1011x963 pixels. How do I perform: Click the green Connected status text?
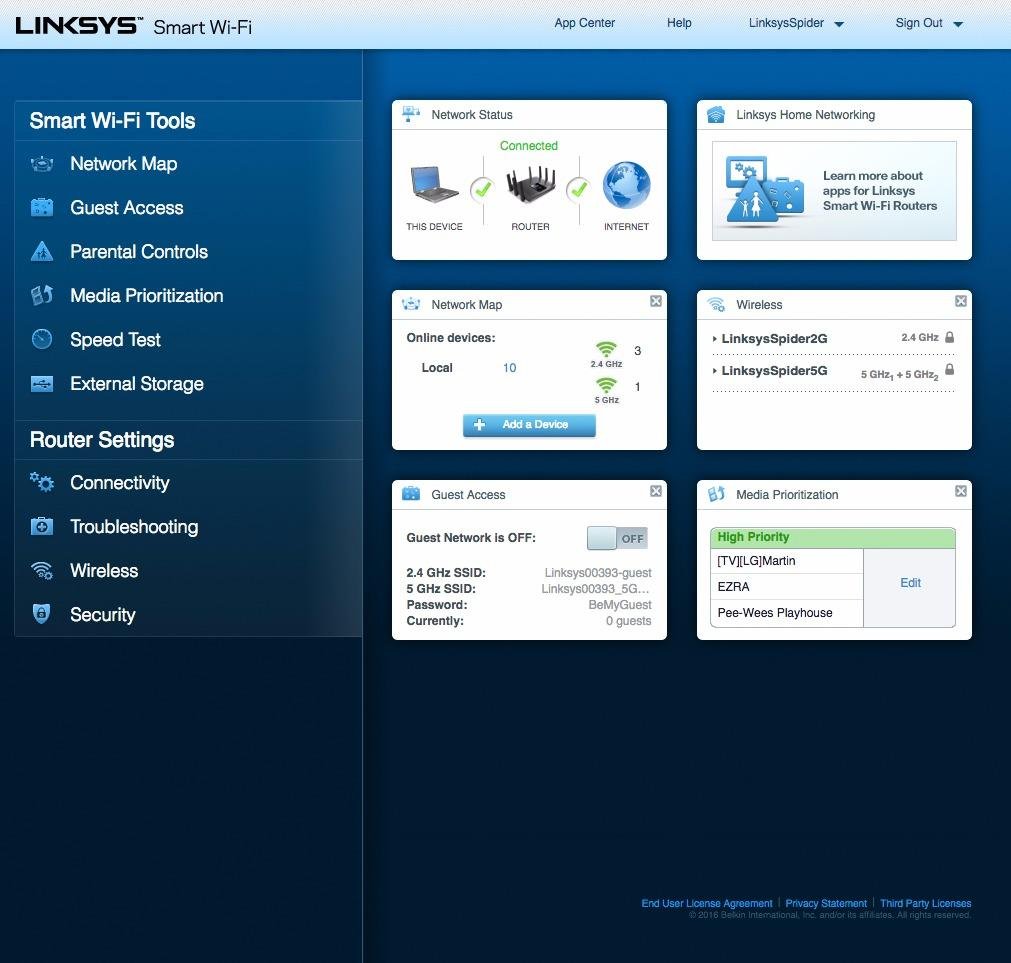pyautogui.click(x=529, y=146)
